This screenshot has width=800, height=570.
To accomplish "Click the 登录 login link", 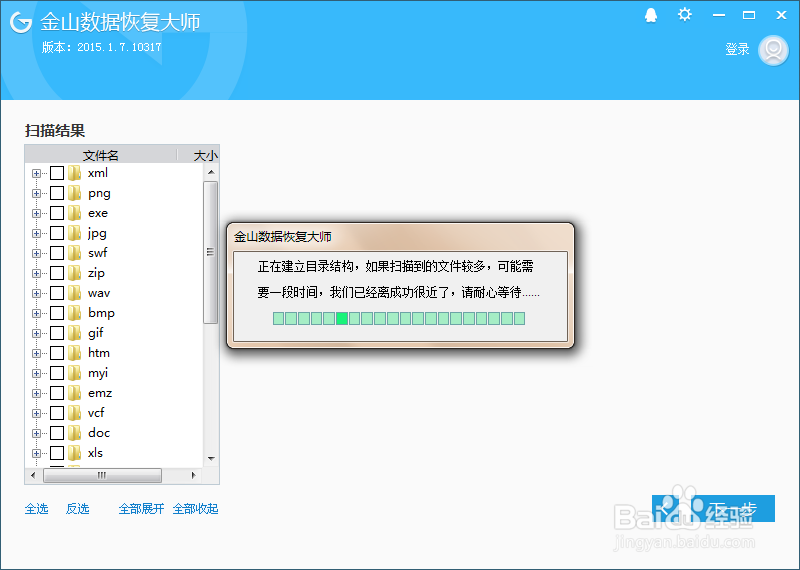I will 737,49.
